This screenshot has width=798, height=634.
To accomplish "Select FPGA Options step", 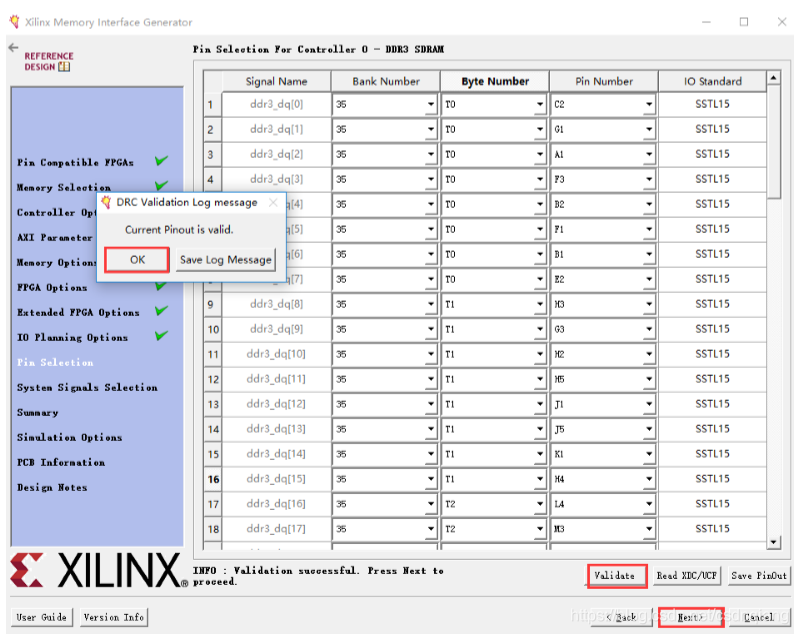I will coord(52,287).
